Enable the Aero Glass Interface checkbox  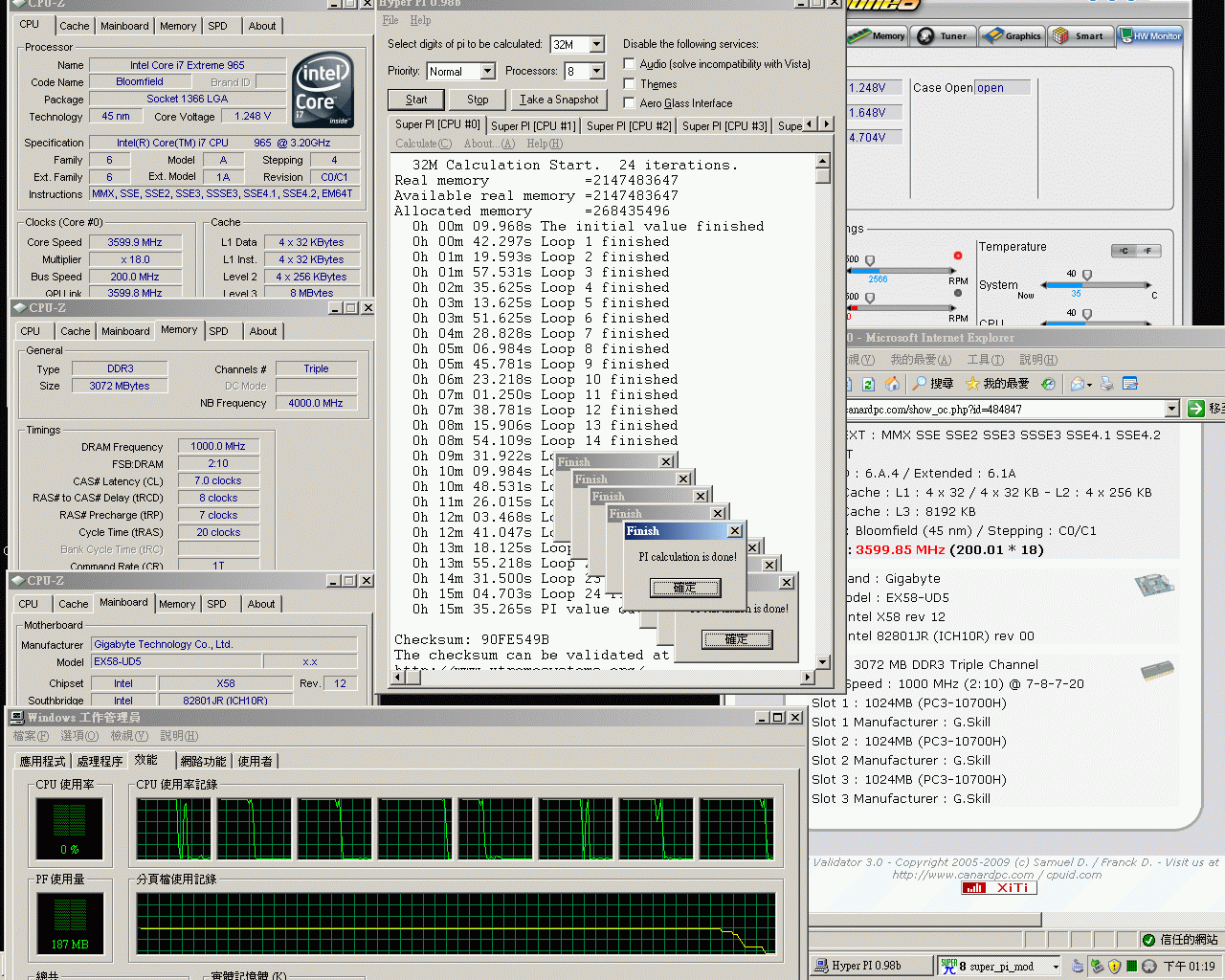click(629, 102)
